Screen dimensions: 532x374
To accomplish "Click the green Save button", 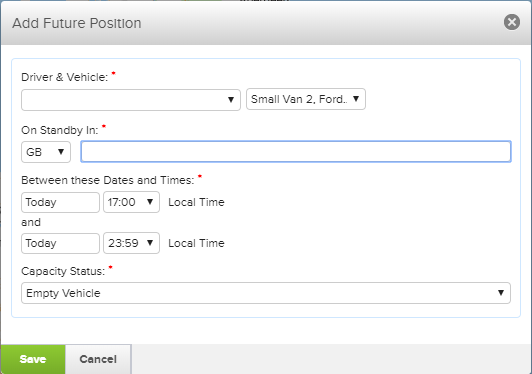I will pos(33,359).
